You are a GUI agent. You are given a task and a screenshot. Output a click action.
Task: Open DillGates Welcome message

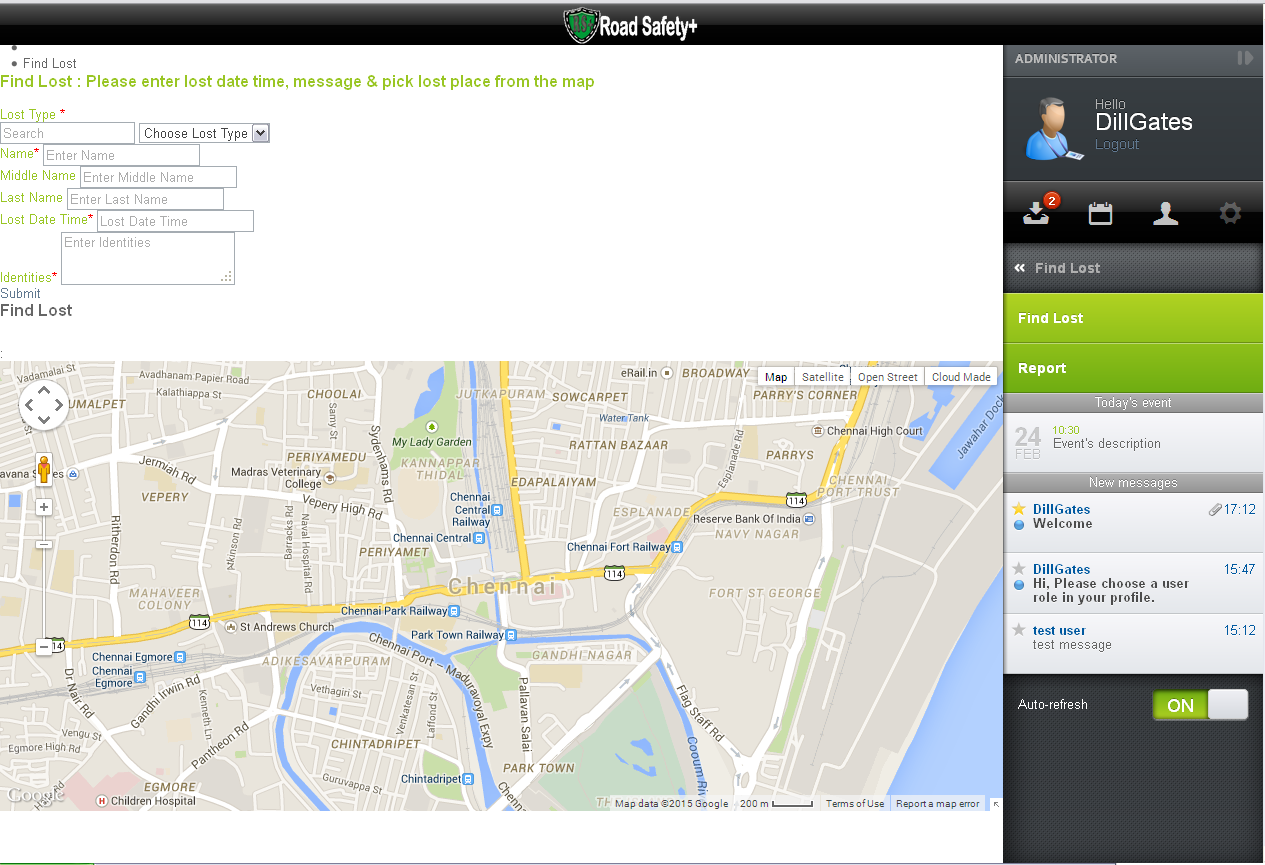1134,523
